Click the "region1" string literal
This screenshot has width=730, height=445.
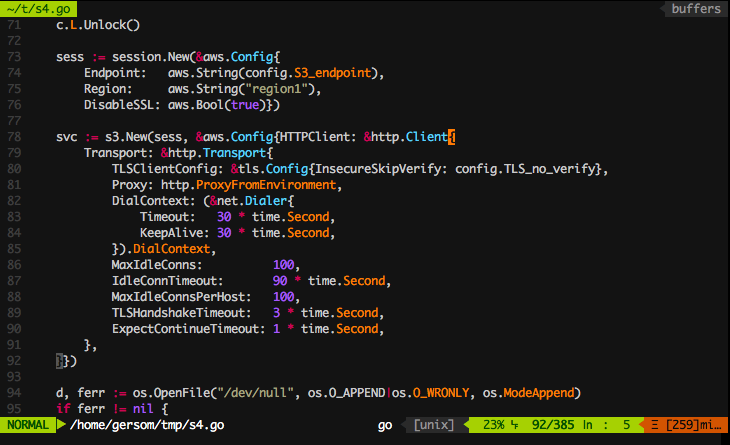click(276, 89)
